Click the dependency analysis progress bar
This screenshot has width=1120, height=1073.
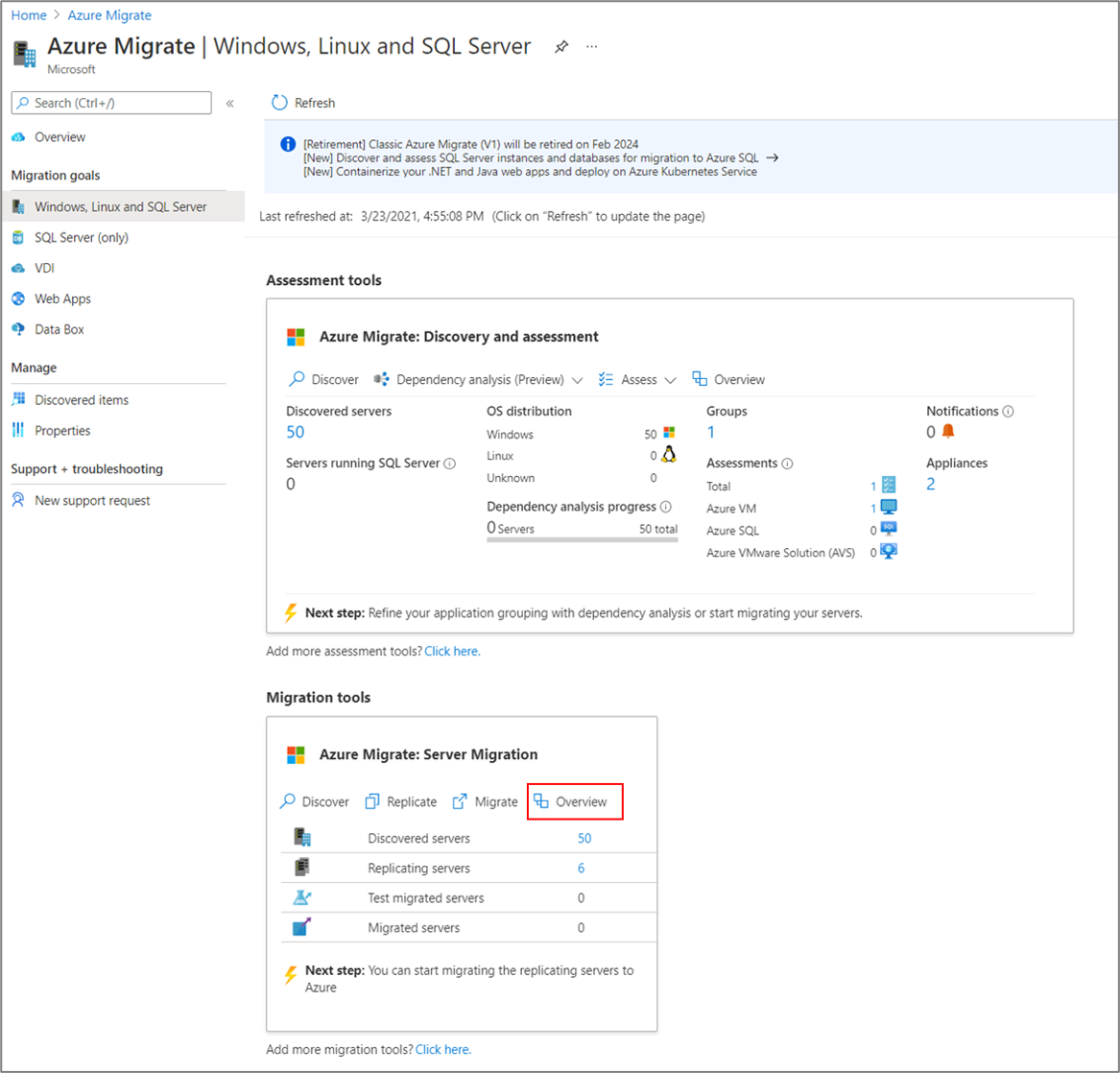pyautogui.click(x=582, y=540)
